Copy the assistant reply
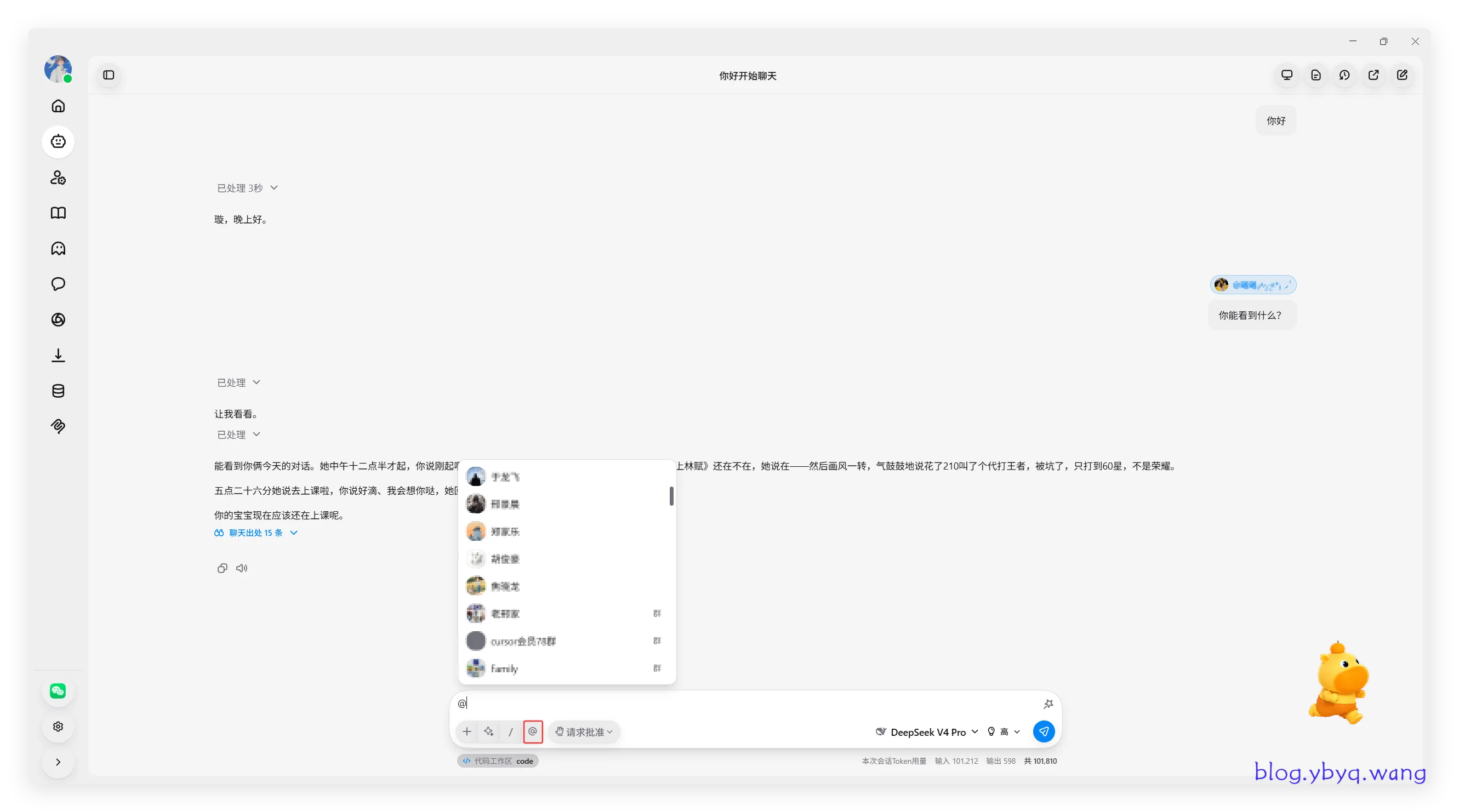 (x=222, y=568)
